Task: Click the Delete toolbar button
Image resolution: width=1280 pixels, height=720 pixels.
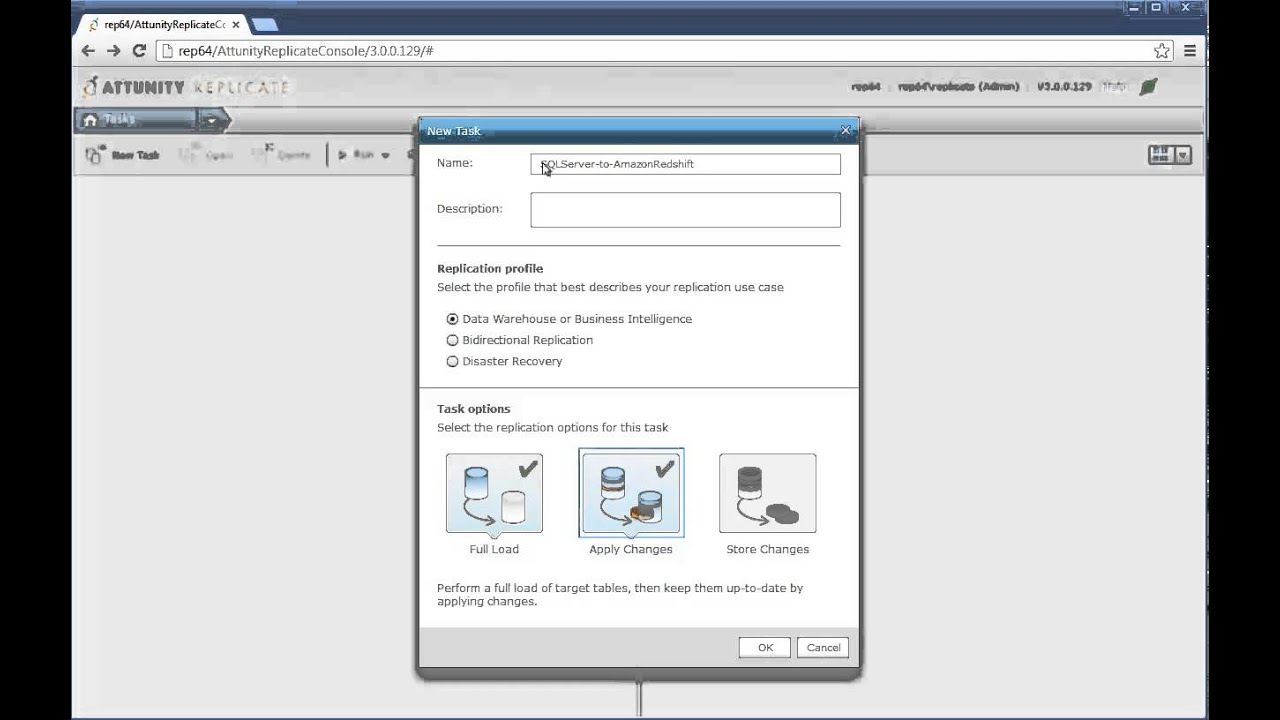Action: pos(281,155)
